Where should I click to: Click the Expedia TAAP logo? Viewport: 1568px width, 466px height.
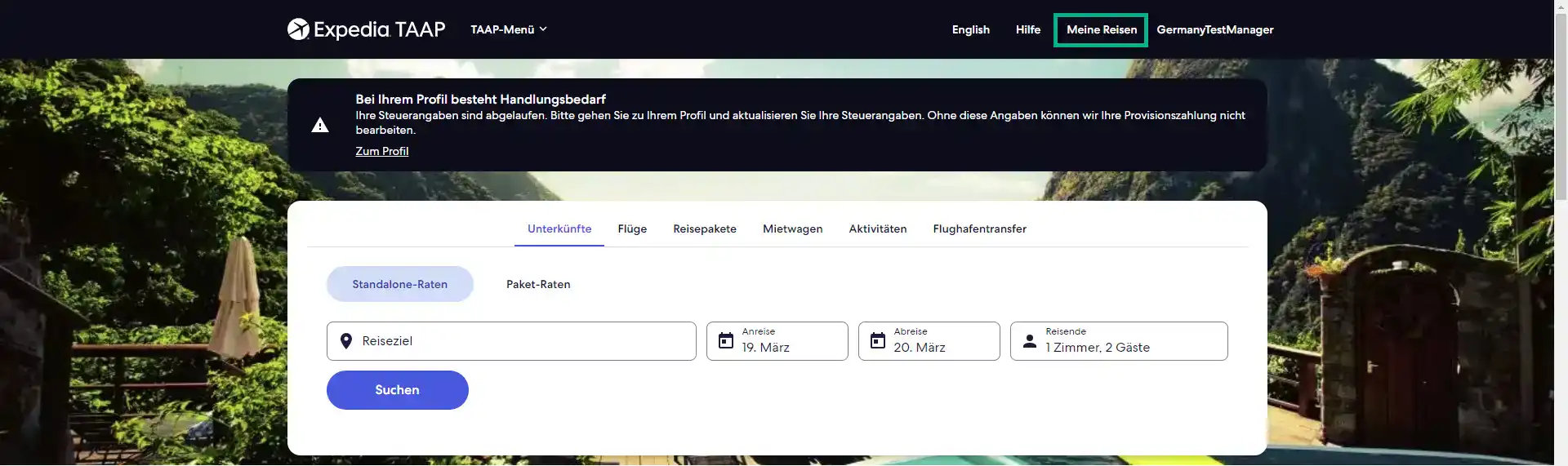(366, 29)
